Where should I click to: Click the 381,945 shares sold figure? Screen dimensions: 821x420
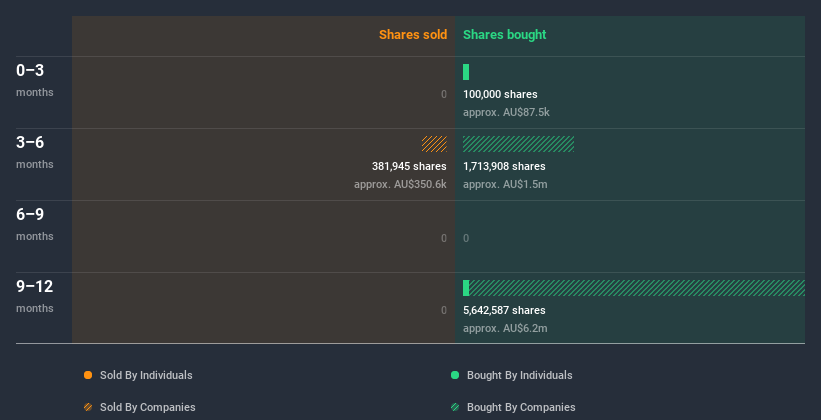tap(409, 166)
